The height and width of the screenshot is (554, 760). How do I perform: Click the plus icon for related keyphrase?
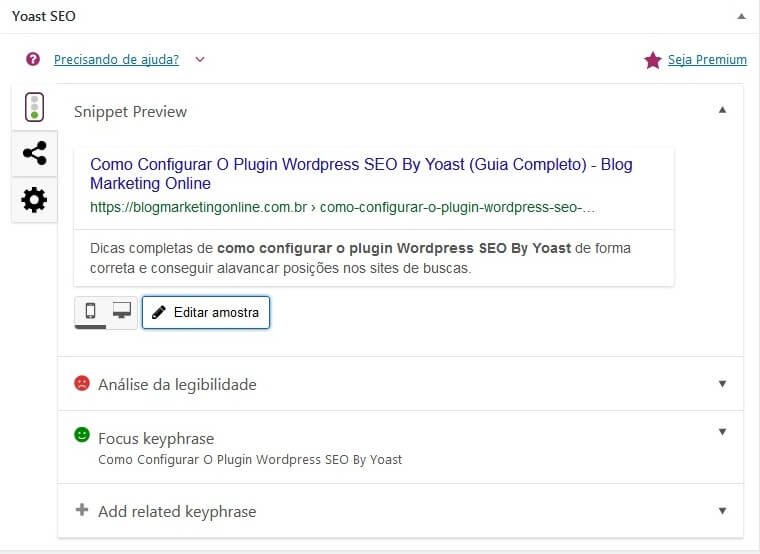pos(82,509)
